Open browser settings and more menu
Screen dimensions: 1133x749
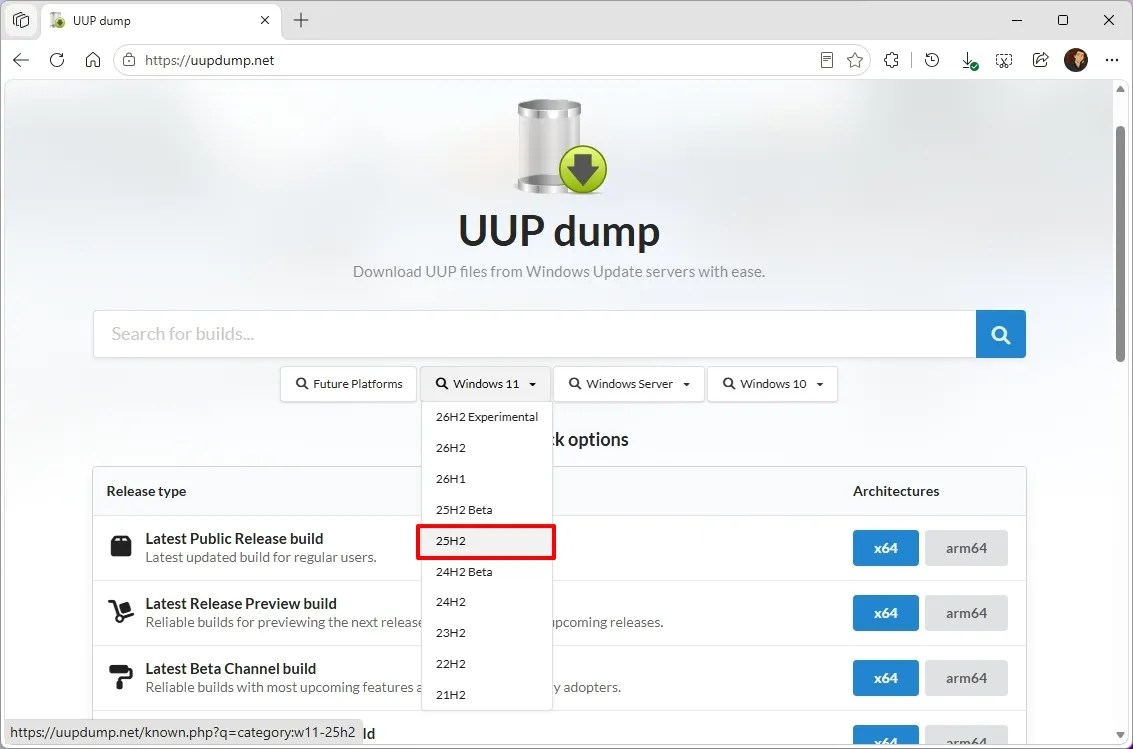coord(1112,60)
